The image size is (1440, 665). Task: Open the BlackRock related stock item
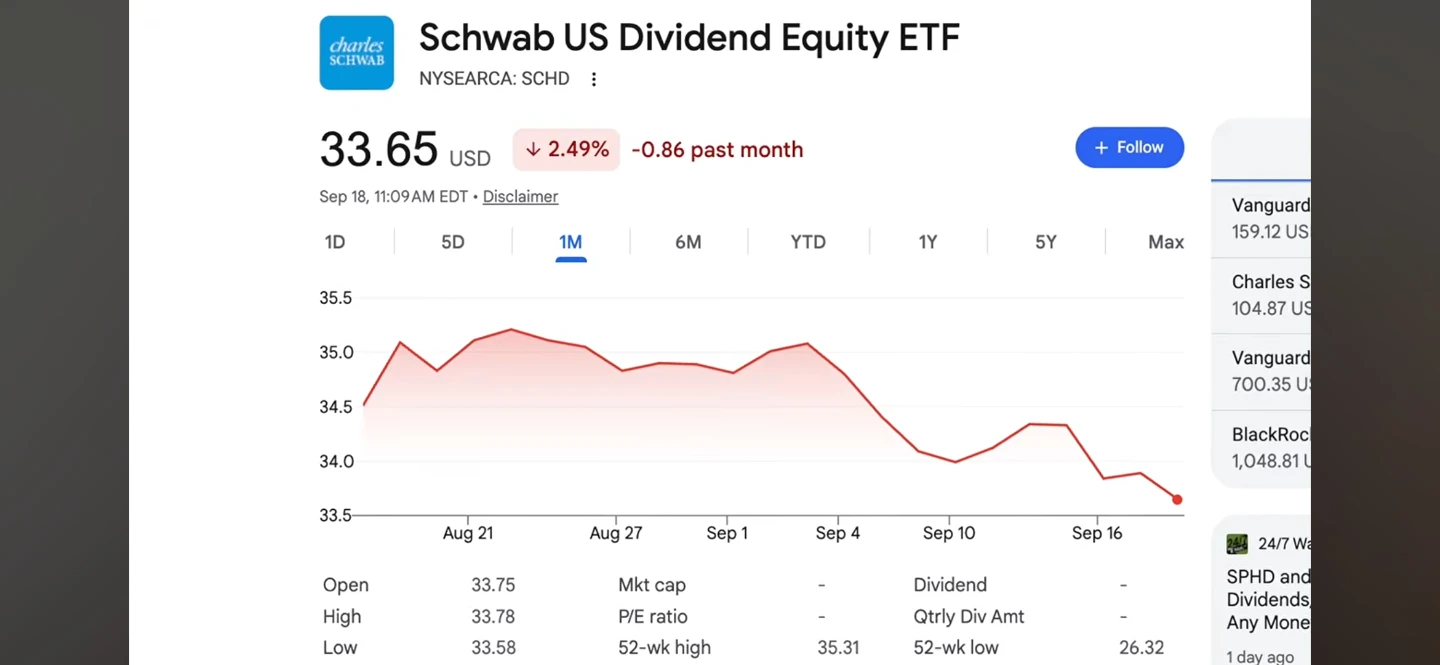click(1262, 448)
